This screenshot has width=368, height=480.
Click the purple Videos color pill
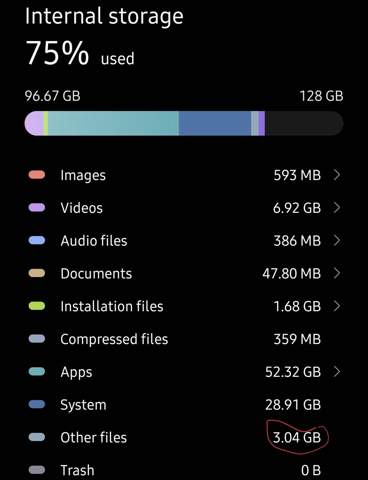click(37, 208)
